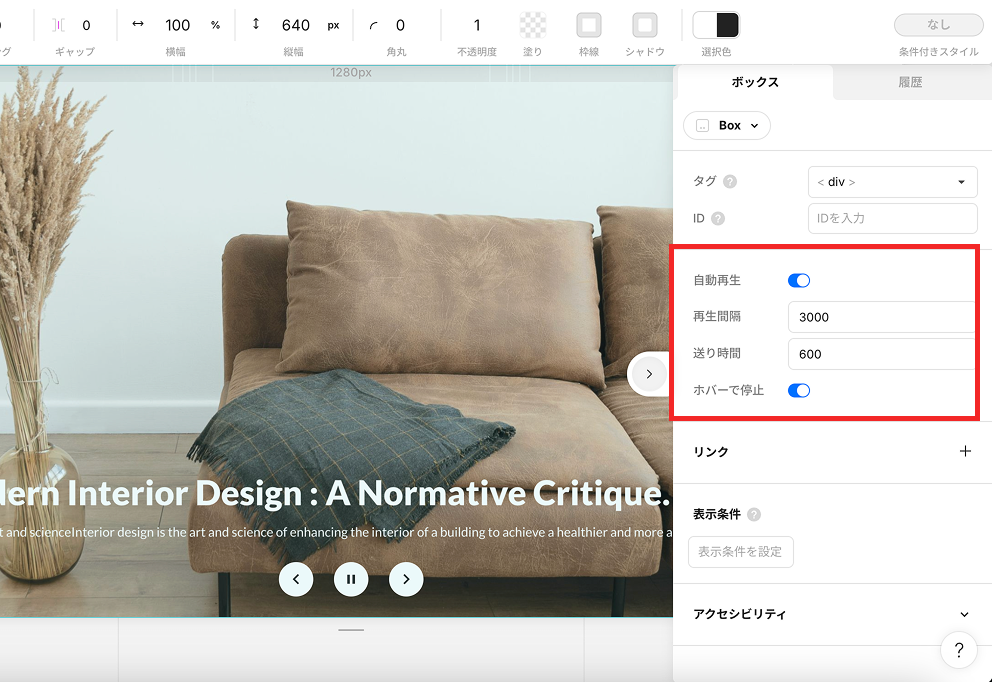This screenshot has height=682, width=992.
Task: Open the border (枠線) settings icon
Action: (x=589, y=25)
